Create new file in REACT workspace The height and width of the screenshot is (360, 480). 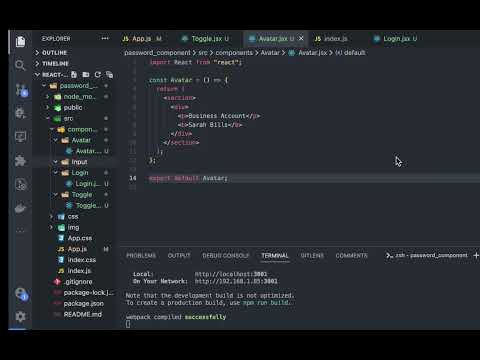coord(74,75)
